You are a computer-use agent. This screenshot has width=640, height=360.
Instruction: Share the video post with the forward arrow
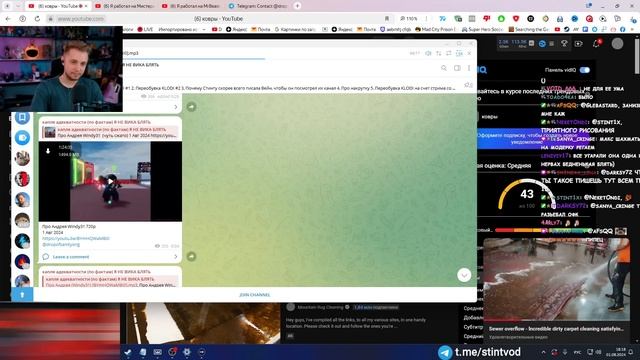click(x=191, y=256)
